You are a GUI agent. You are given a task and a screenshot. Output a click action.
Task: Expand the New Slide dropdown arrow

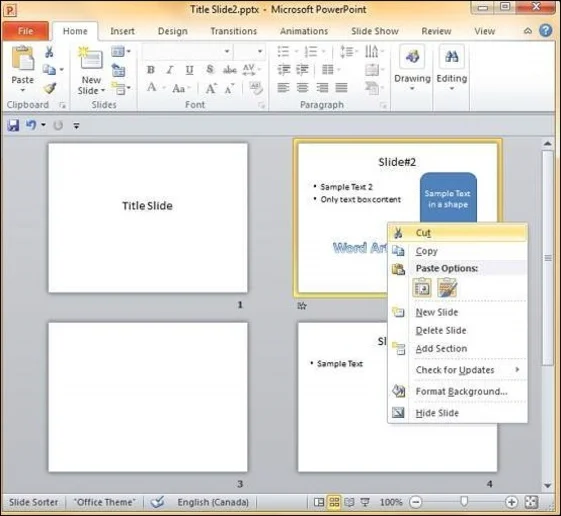103,91
